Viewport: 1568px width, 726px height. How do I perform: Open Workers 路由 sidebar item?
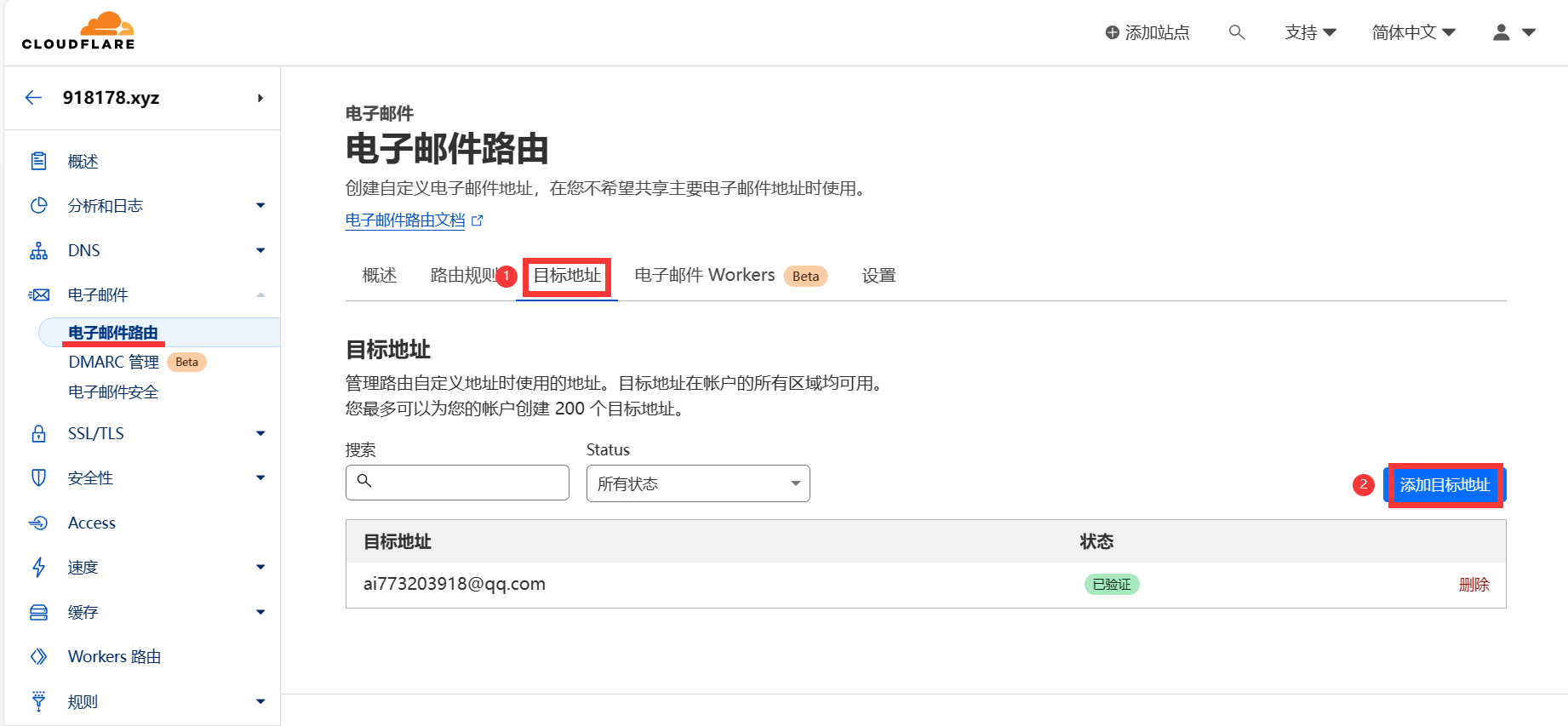click(x=114, y=656)
